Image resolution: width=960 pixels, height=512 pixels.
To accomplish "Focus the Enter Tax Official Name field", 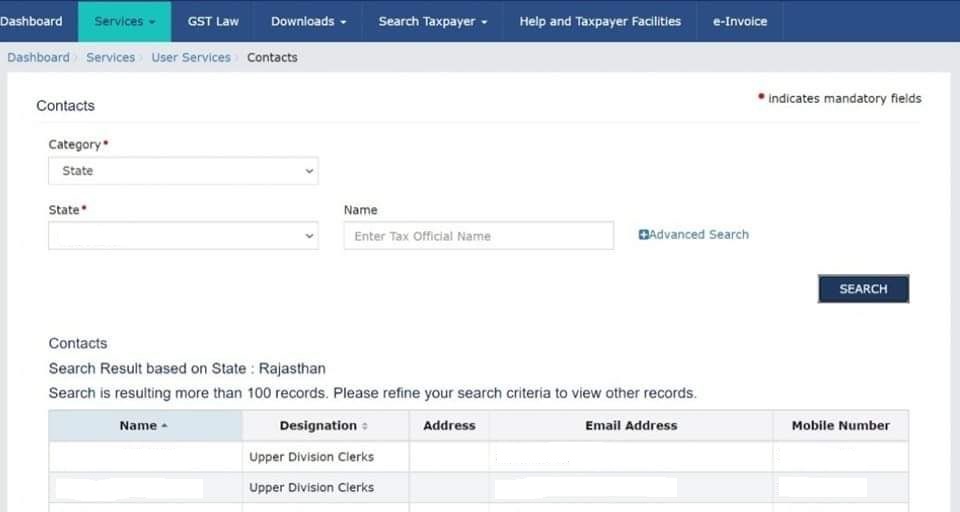I will [x=478, y=236].
